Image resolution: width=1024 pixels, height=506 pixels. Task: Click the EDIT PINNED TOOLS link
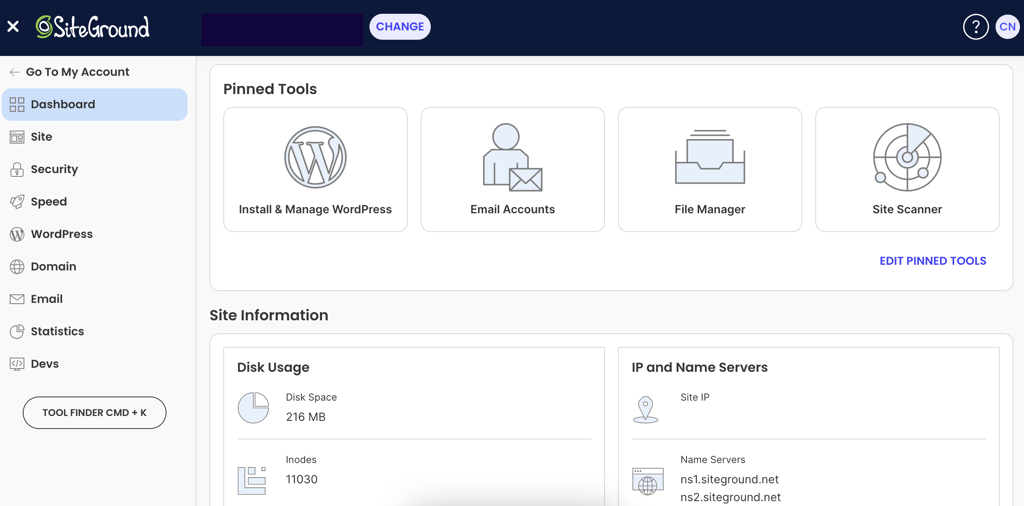click(933, 261)
